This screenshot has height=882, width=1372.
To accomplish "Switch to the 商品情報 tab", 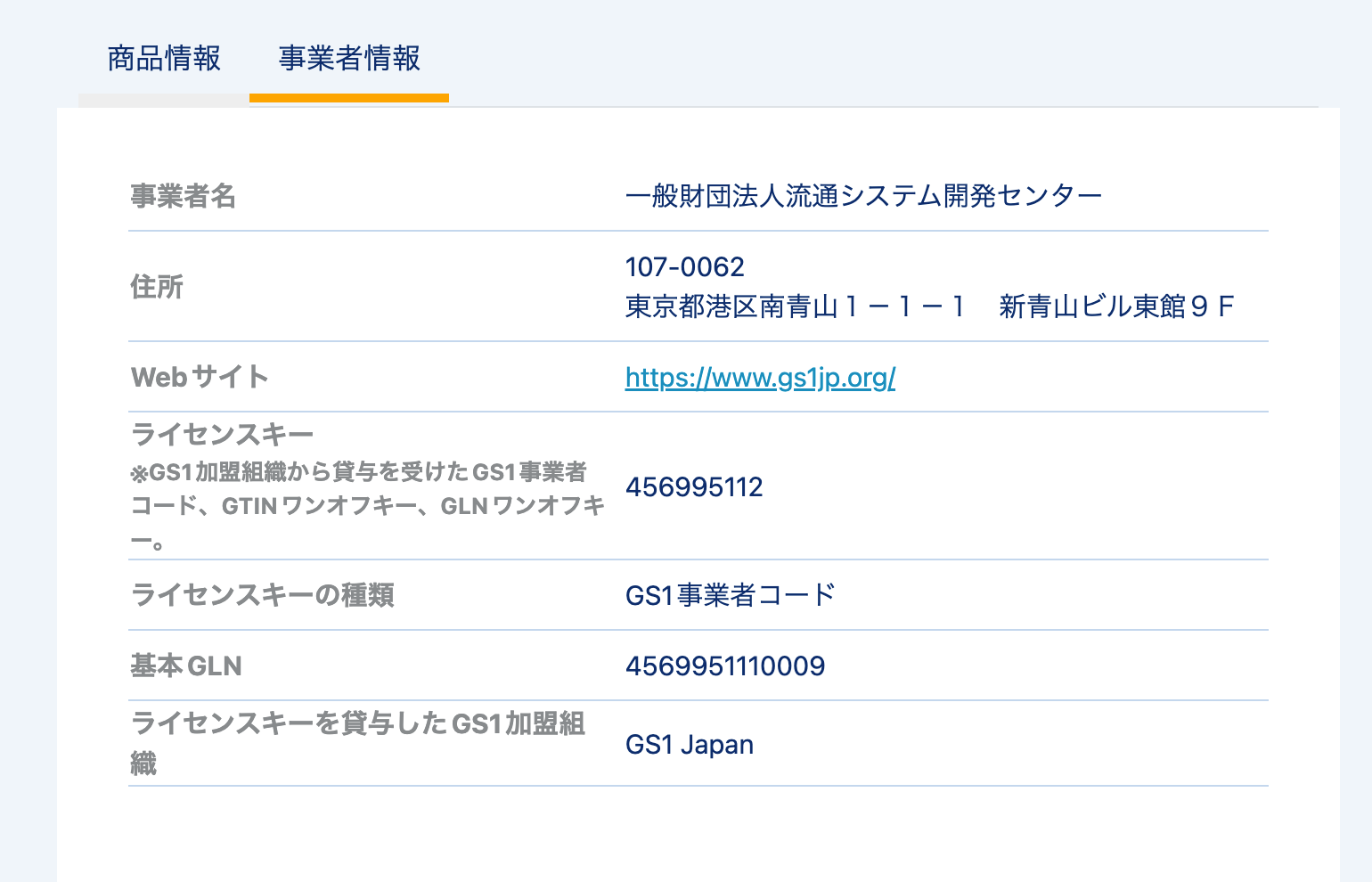I will coord(164,59).
